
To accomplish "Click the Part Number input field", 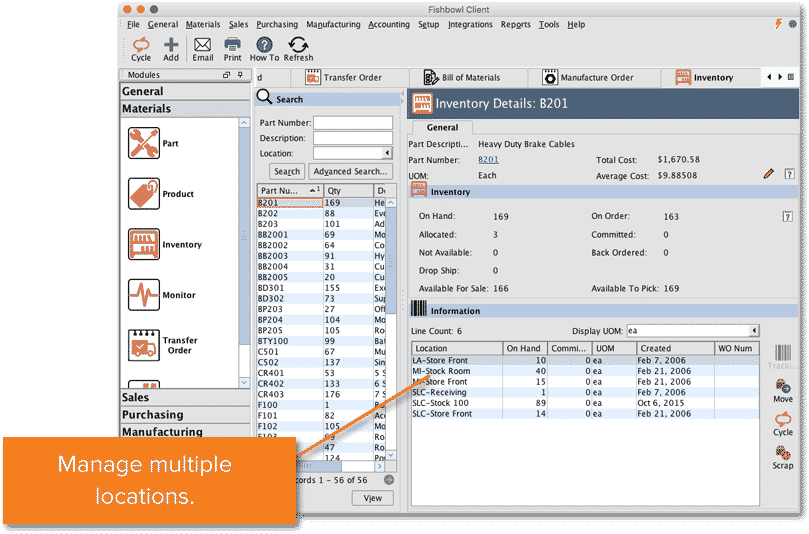I will (353, 122).
